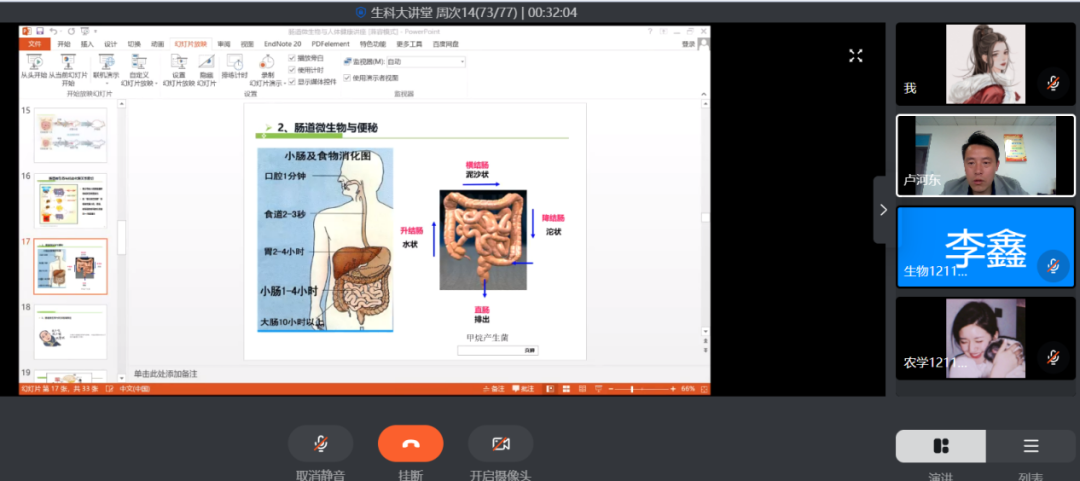This screenshot has width=1080, height=481.
Task: Hang up the call with the orange 挂断 button
Action: 410,444
